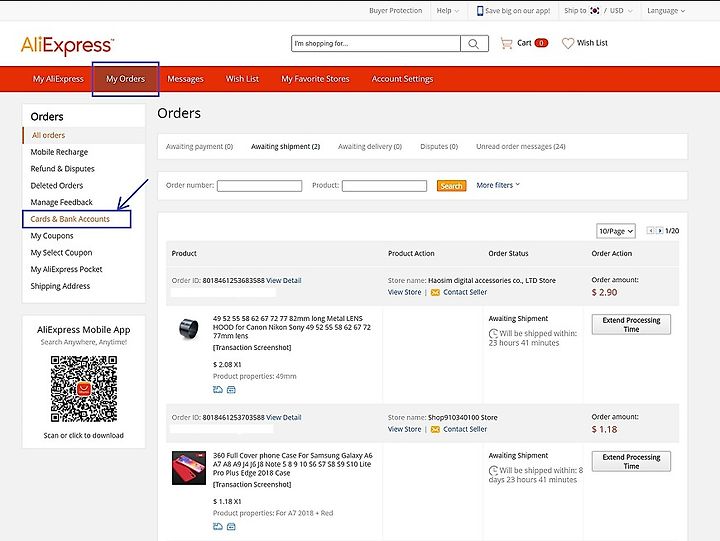This screenshot has height=541, width=720.
Task: Select All orders in sidebar
Action: tap(48, 135)
